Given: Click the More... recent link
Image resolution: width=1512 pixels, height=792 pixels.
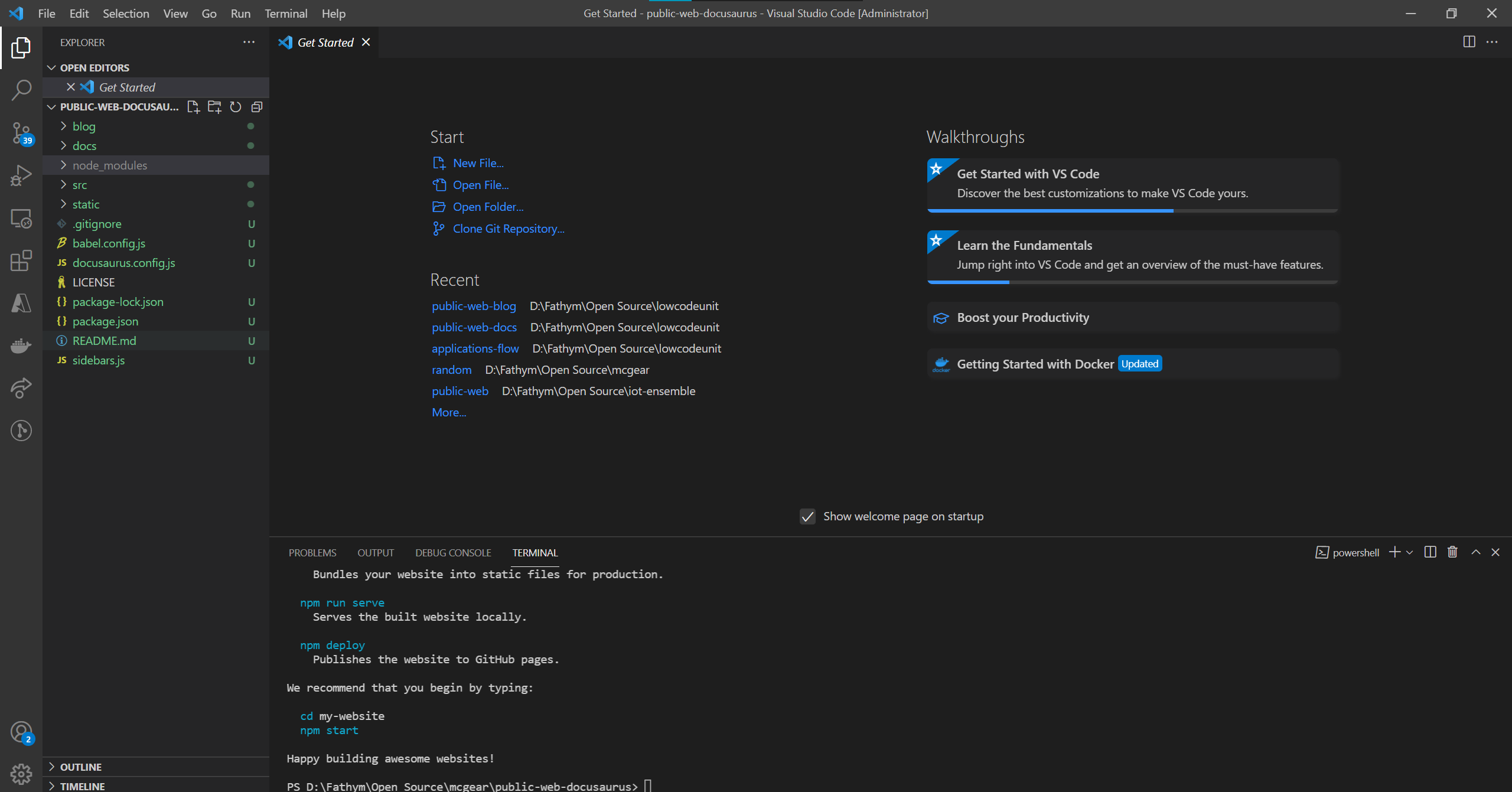Looking at the screenshot, I should tap(449, 412).
